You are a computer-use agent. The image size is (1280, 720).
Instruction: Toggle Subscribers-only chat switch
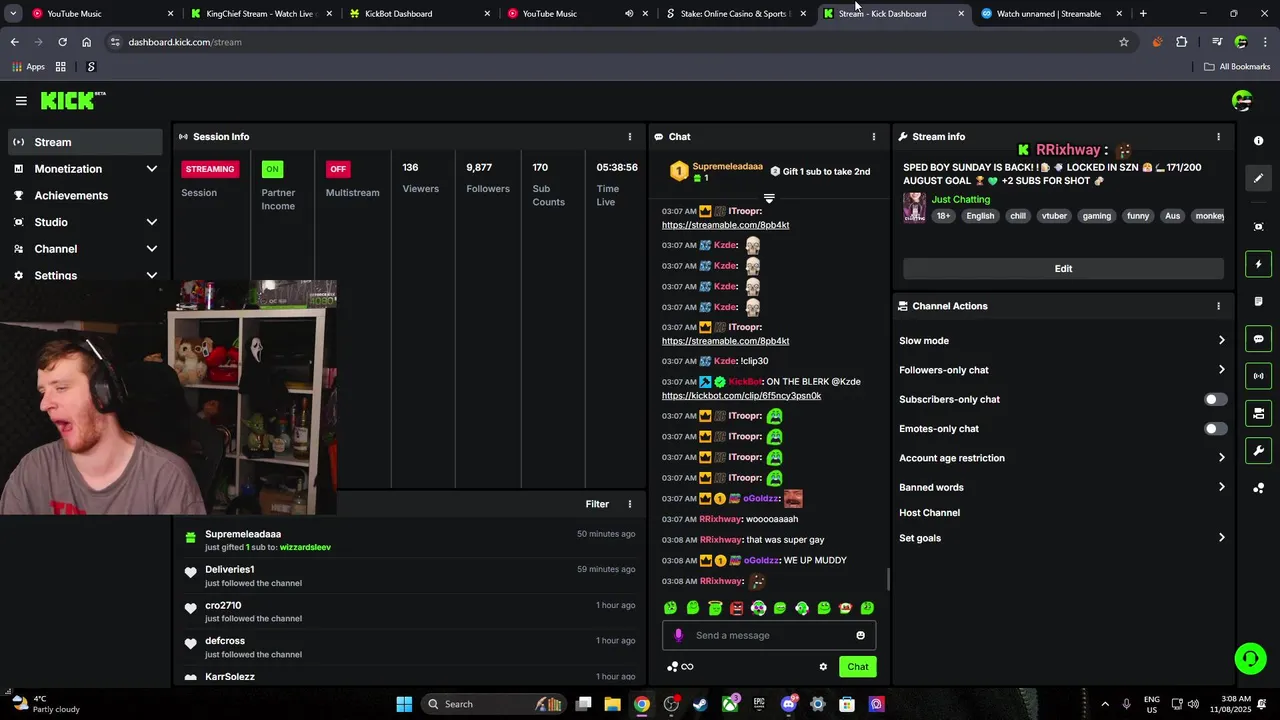click(x=1215, y=399)
